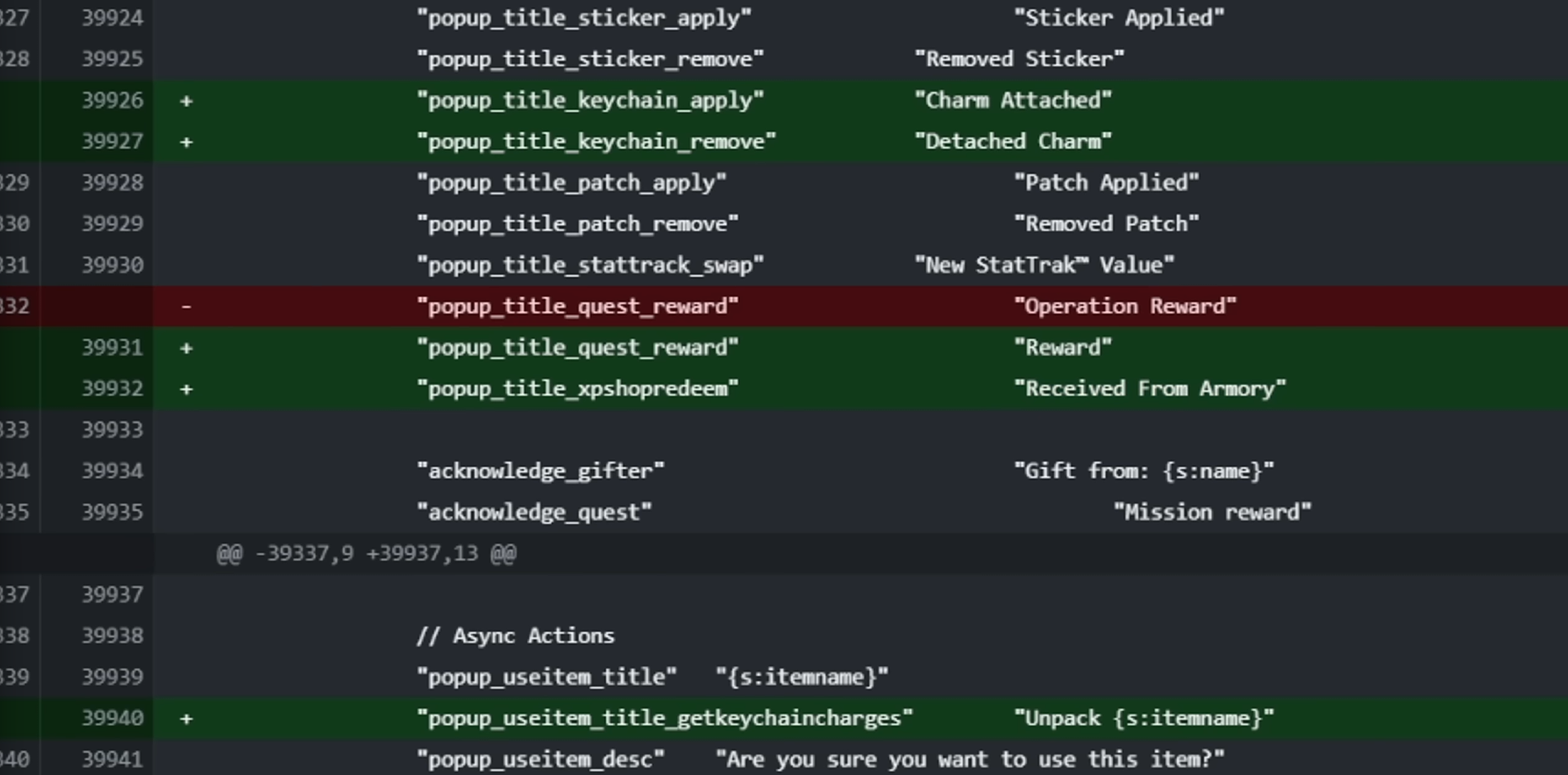
Task: Click "popup_title_stattrack_swap" key
Action: [x=590, y=265]
